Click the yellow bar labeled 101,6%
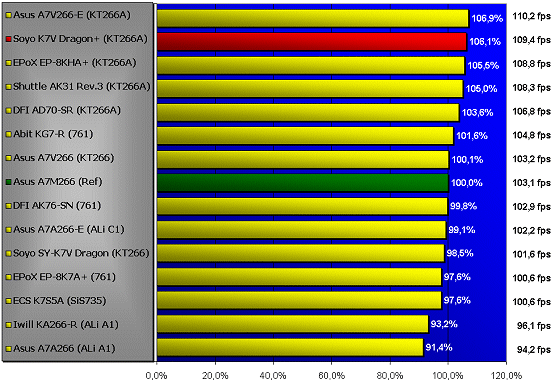Viewport: 555px width, 380px height. point(305,136)
